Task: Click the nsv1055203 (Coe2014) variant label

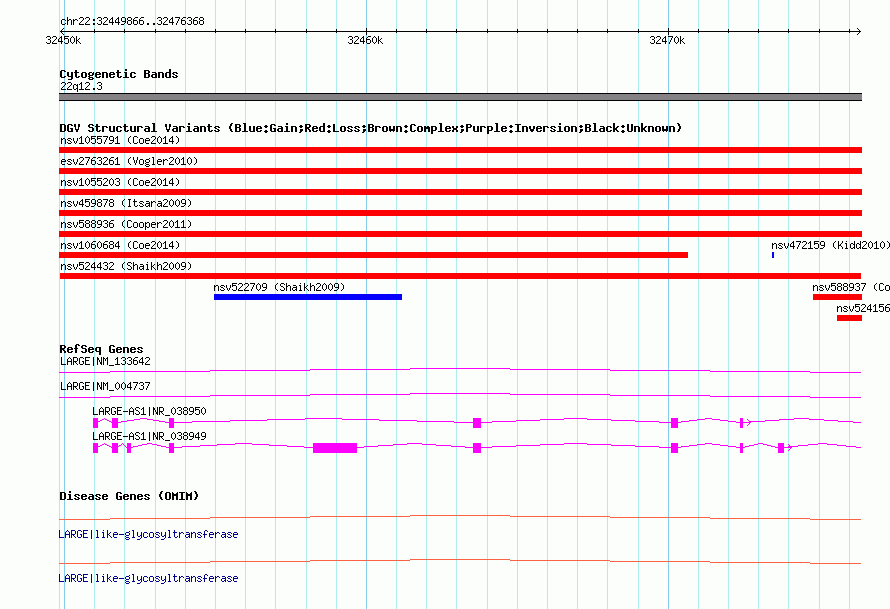Action: click(x=120, y=182)
